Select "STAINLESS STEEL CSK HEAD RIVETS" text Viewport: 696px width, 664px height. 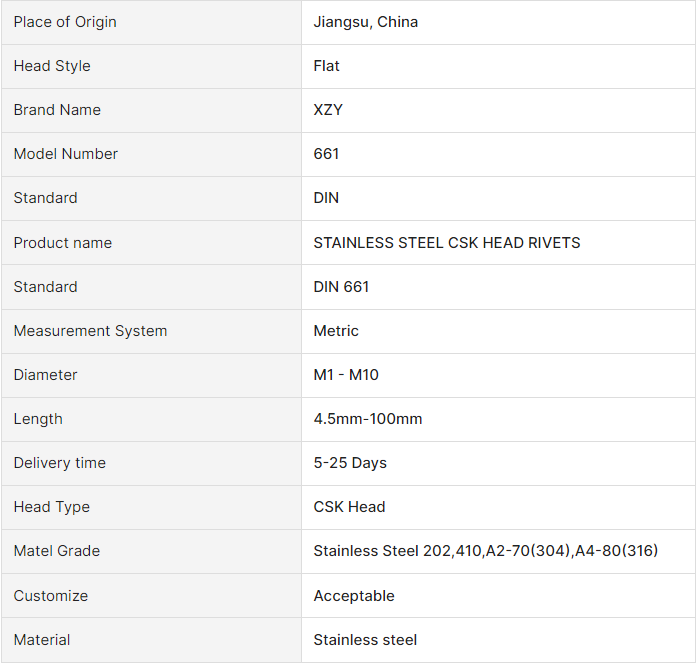point(447,243)
